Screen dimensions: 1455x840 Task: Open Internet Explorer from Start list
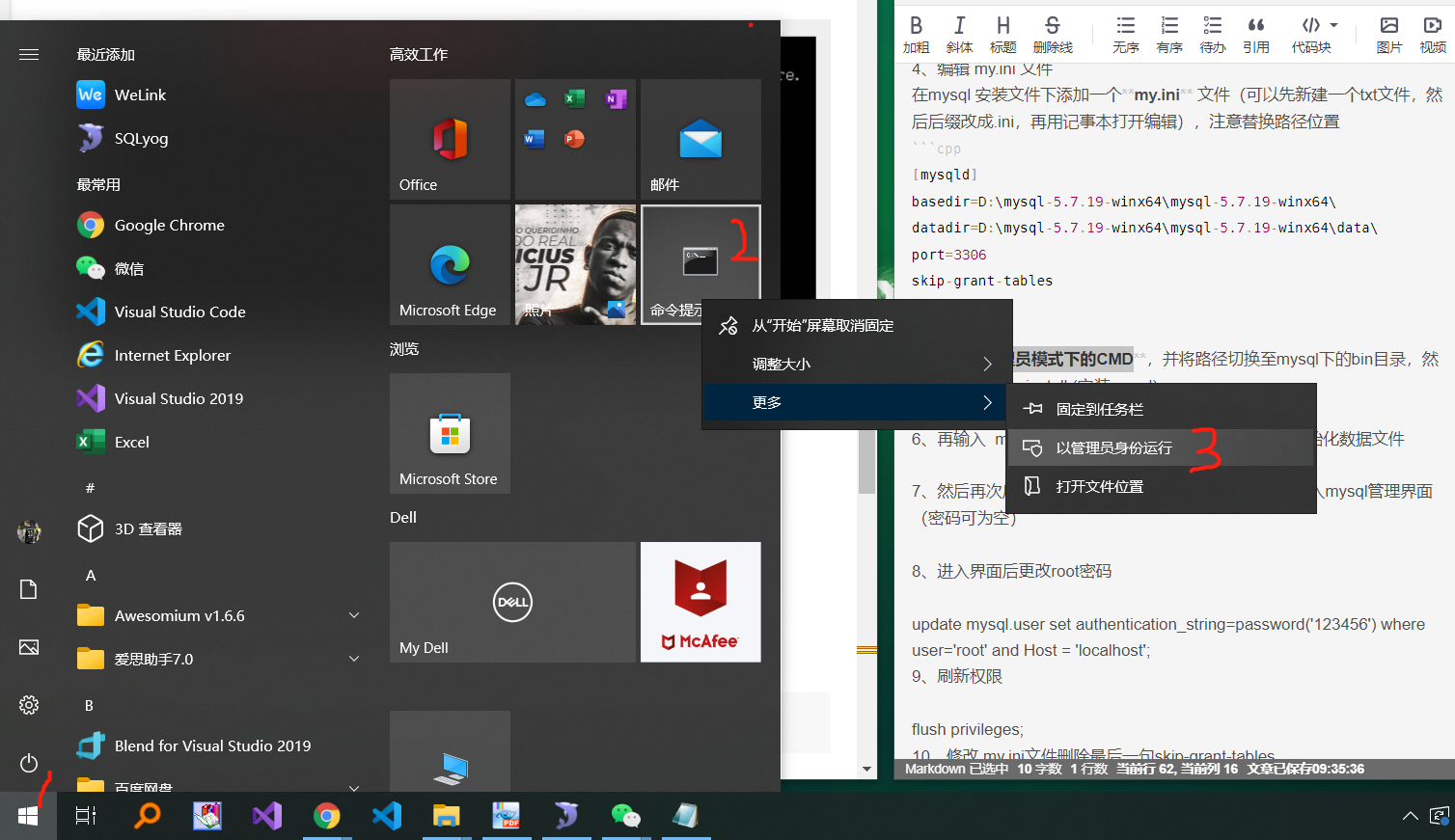217,355
